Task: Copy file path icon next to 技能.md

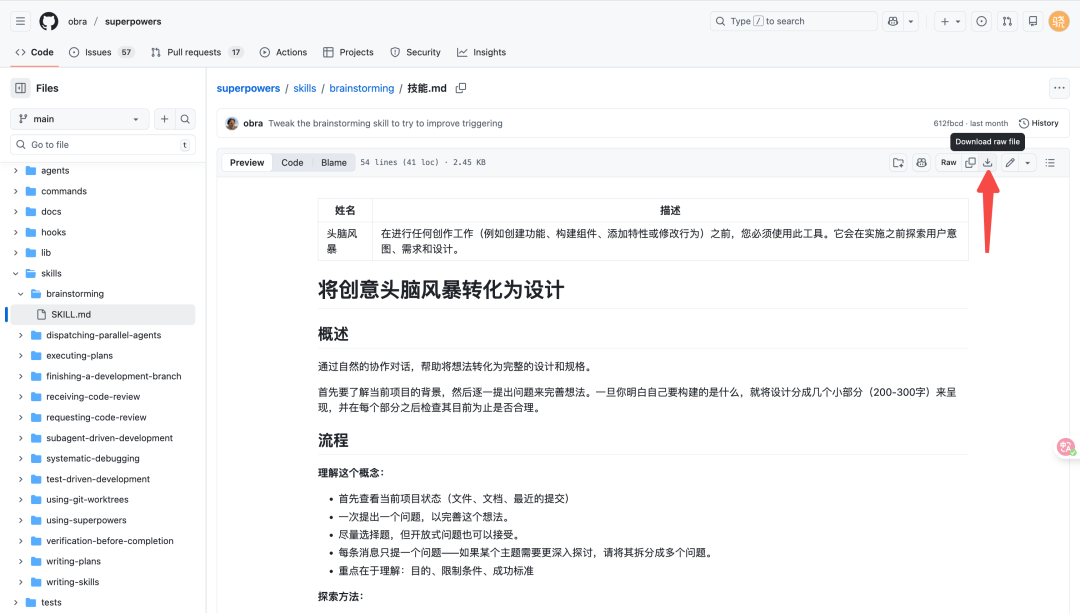Action: pos(461,88)
